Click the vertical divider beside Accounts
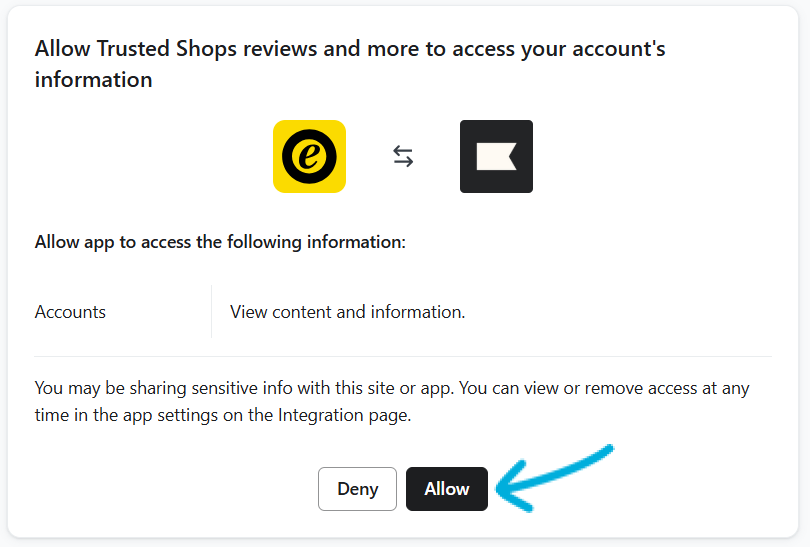The image size is (810, 547). 211,312
